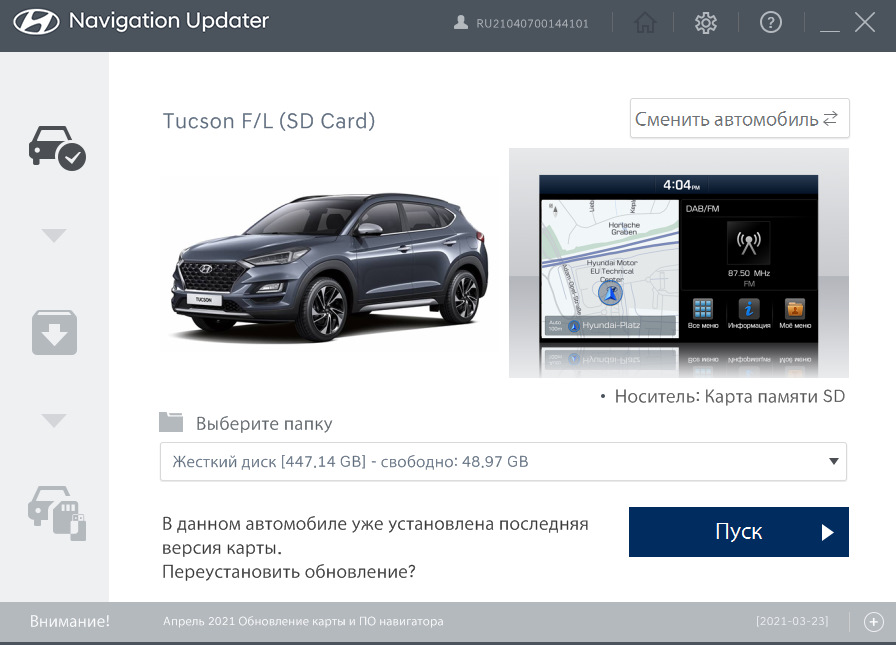Click Носитель: Карта памяти SD text
The width and height of the screenshot is (896, 645).
pyautogui.click(x=729, y=396)
